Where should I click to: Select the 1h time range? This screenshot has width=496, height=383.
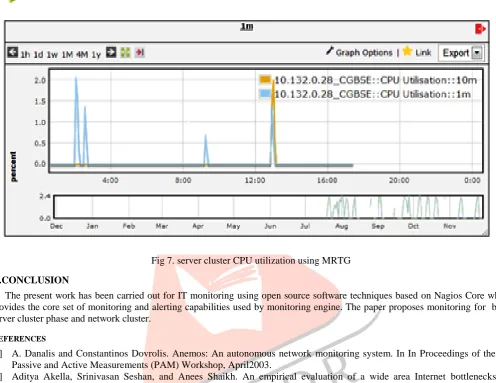pyautogui.click(x=25, y=54)
